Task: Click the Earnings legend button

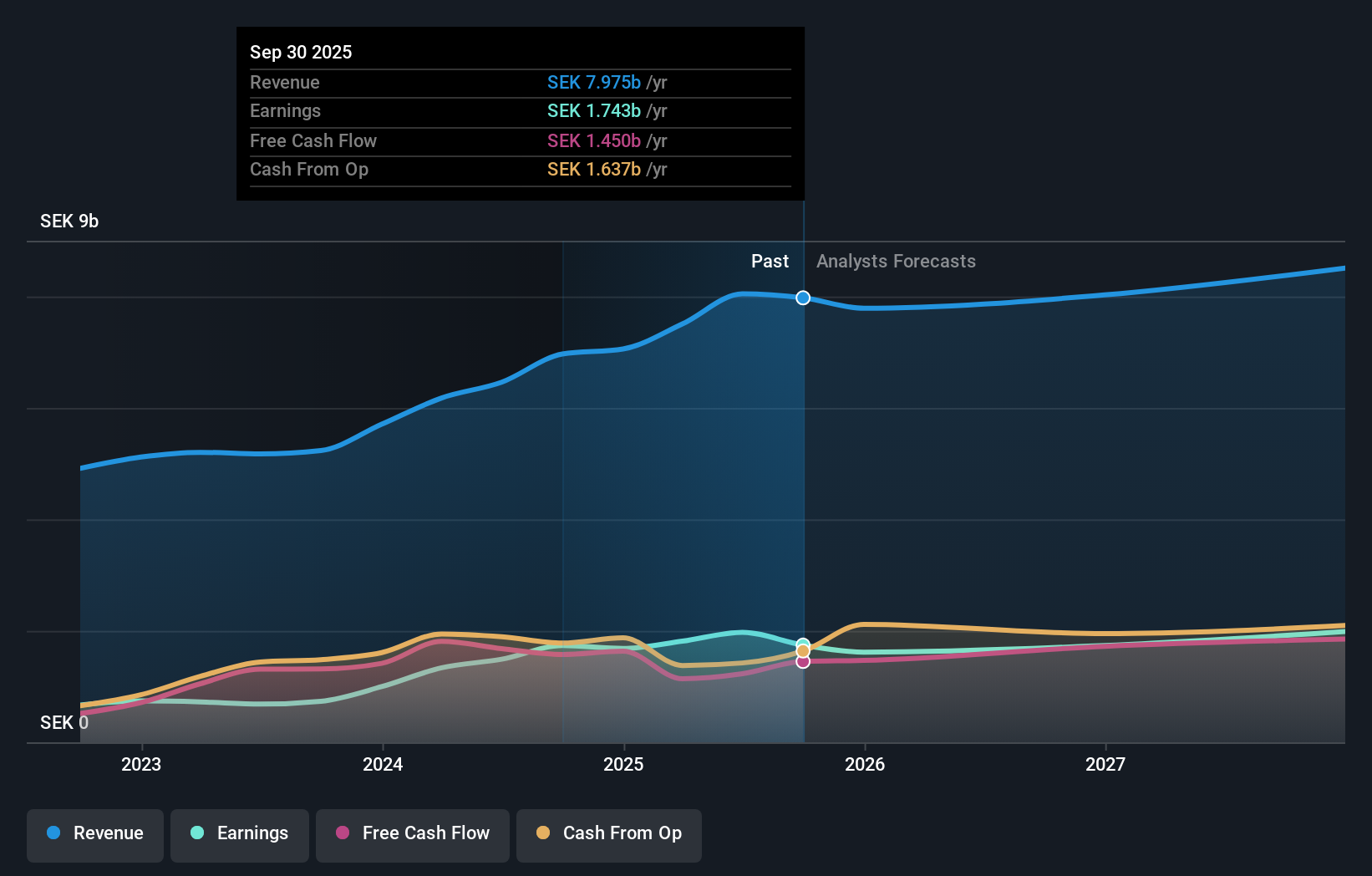Action: (x=239, y=835)
